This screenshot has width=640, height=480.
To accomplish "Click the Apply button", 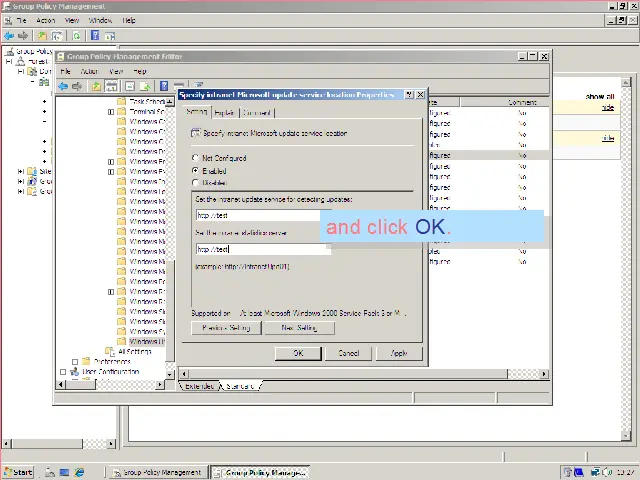I will pyautogui.click(x=399, y=353).
